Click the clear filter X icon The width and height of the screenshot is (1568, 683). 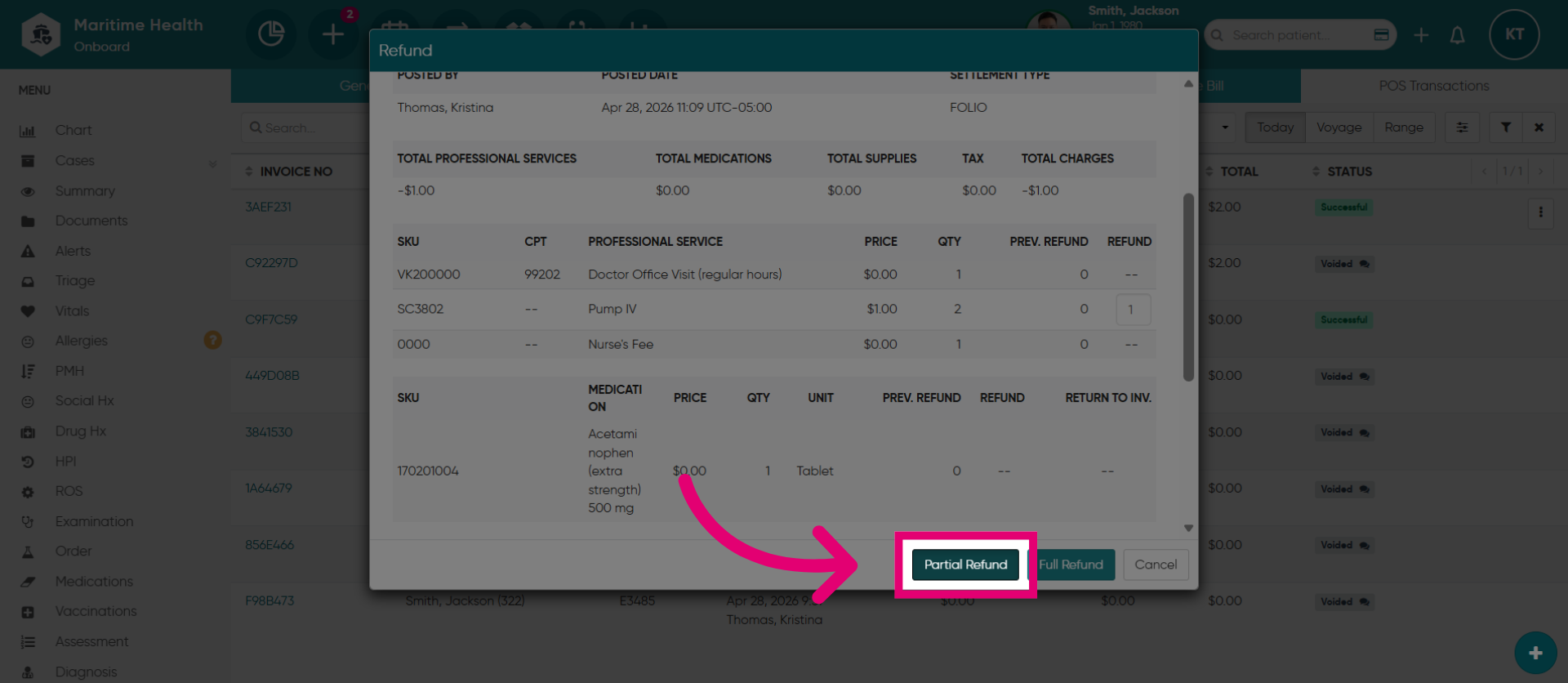1539,127
